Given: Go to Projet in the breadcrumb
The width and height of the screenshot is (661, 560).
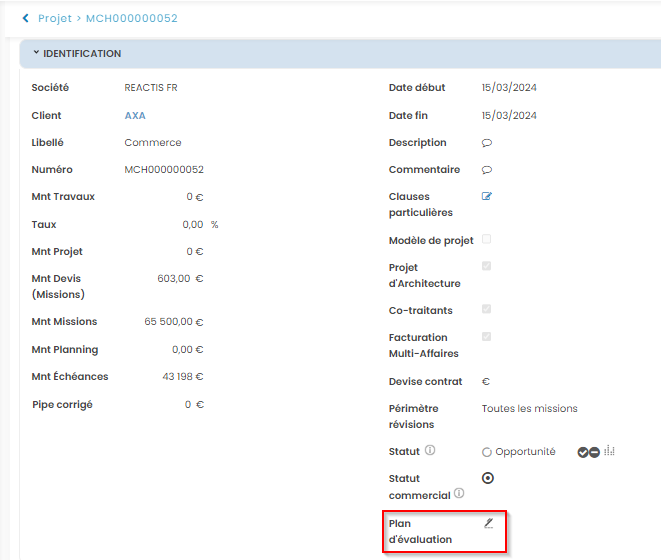Looking at the screenshot, I should click(x=55, y=18).
